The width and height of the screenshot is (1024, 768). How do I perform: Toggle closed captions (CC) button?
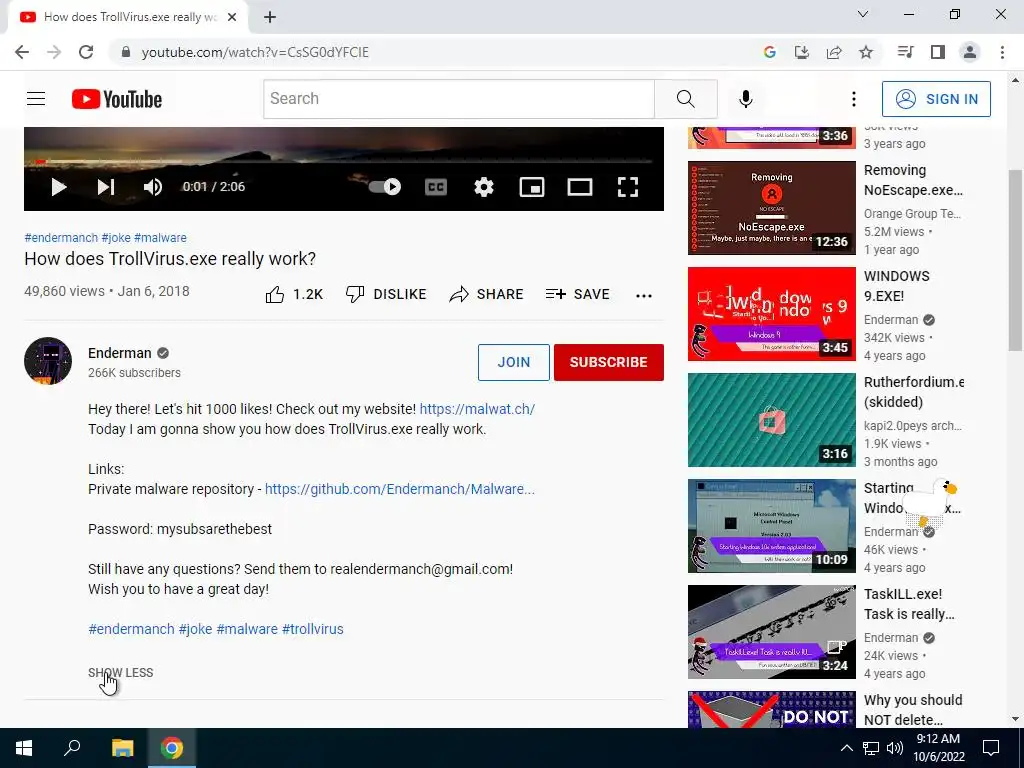point(436,187)
